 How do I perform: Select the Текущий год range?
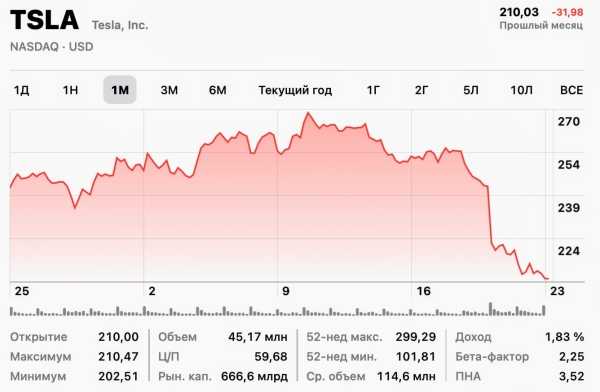coord(295,90)
